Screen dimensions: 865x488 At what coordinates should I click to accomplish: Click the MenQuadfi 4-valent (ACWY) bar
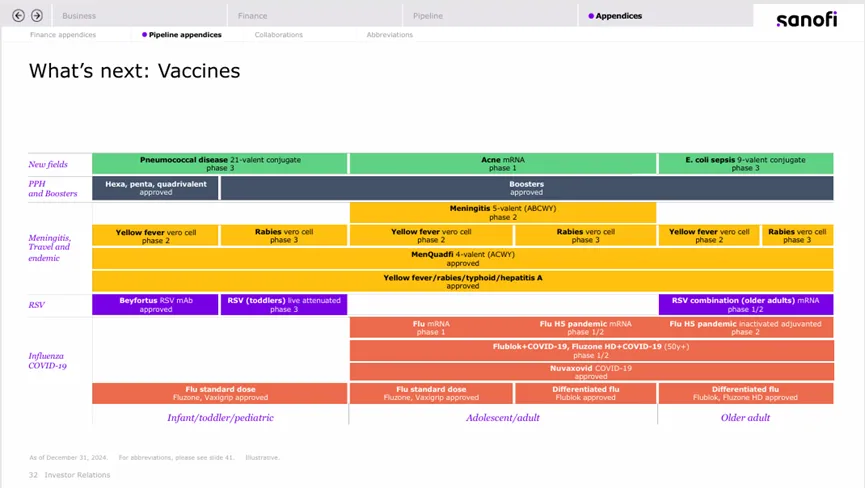point(462,258)
